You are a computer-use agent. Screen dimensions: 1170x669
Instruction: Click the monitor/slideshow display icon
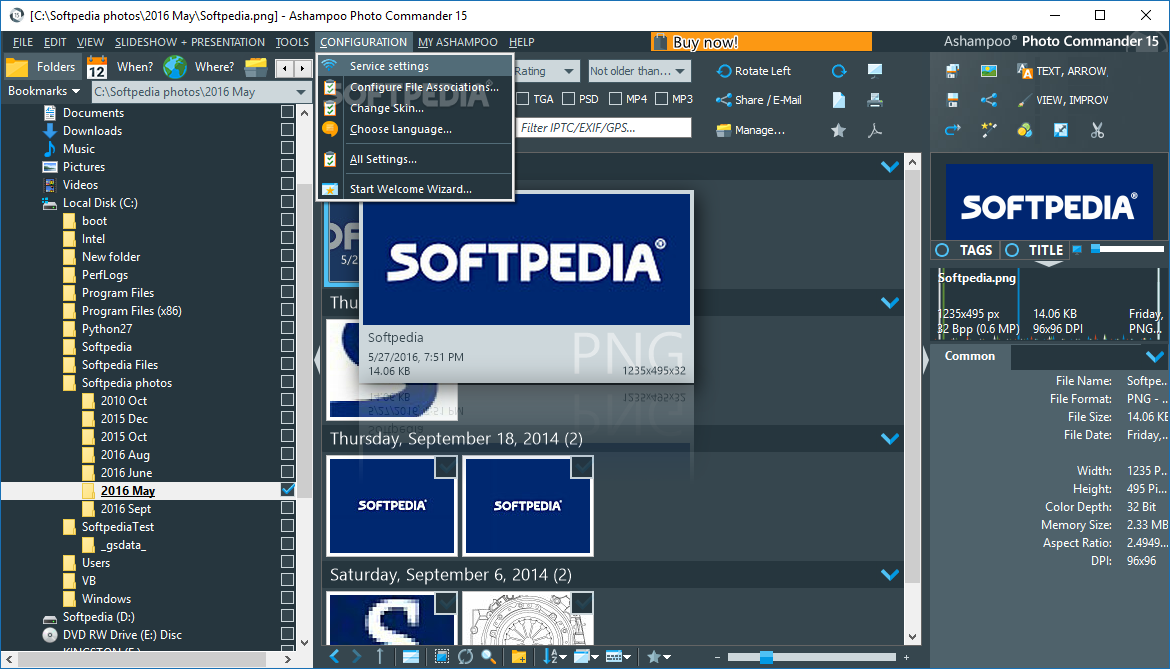[875, 71]
